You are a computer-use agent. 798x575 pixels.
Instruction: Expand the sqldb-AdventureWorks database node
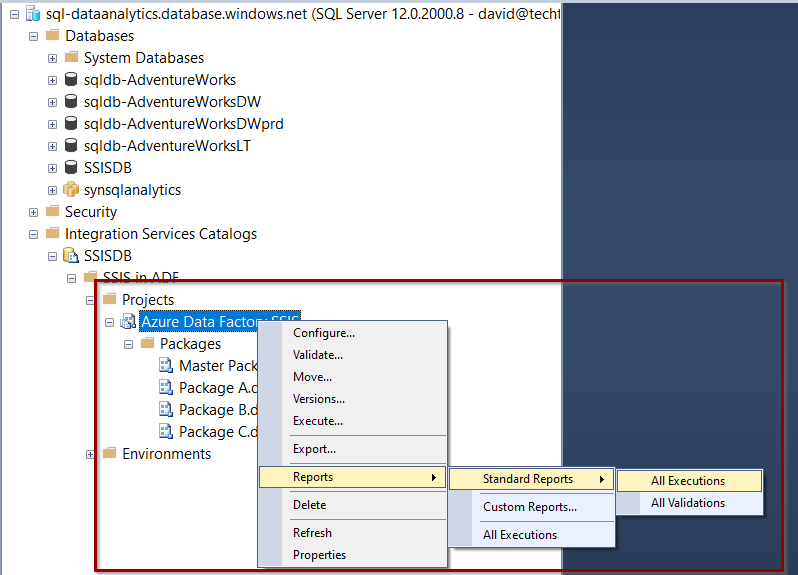52,80
